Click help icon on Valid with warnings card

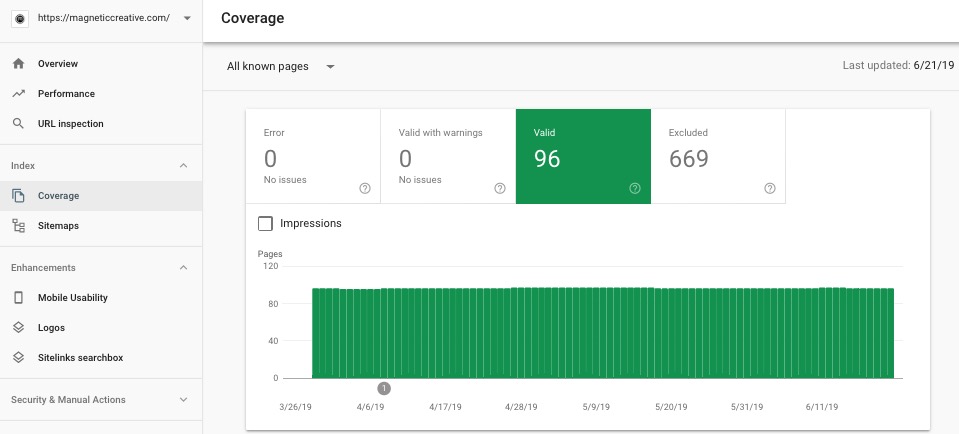(x=500, y=188)
